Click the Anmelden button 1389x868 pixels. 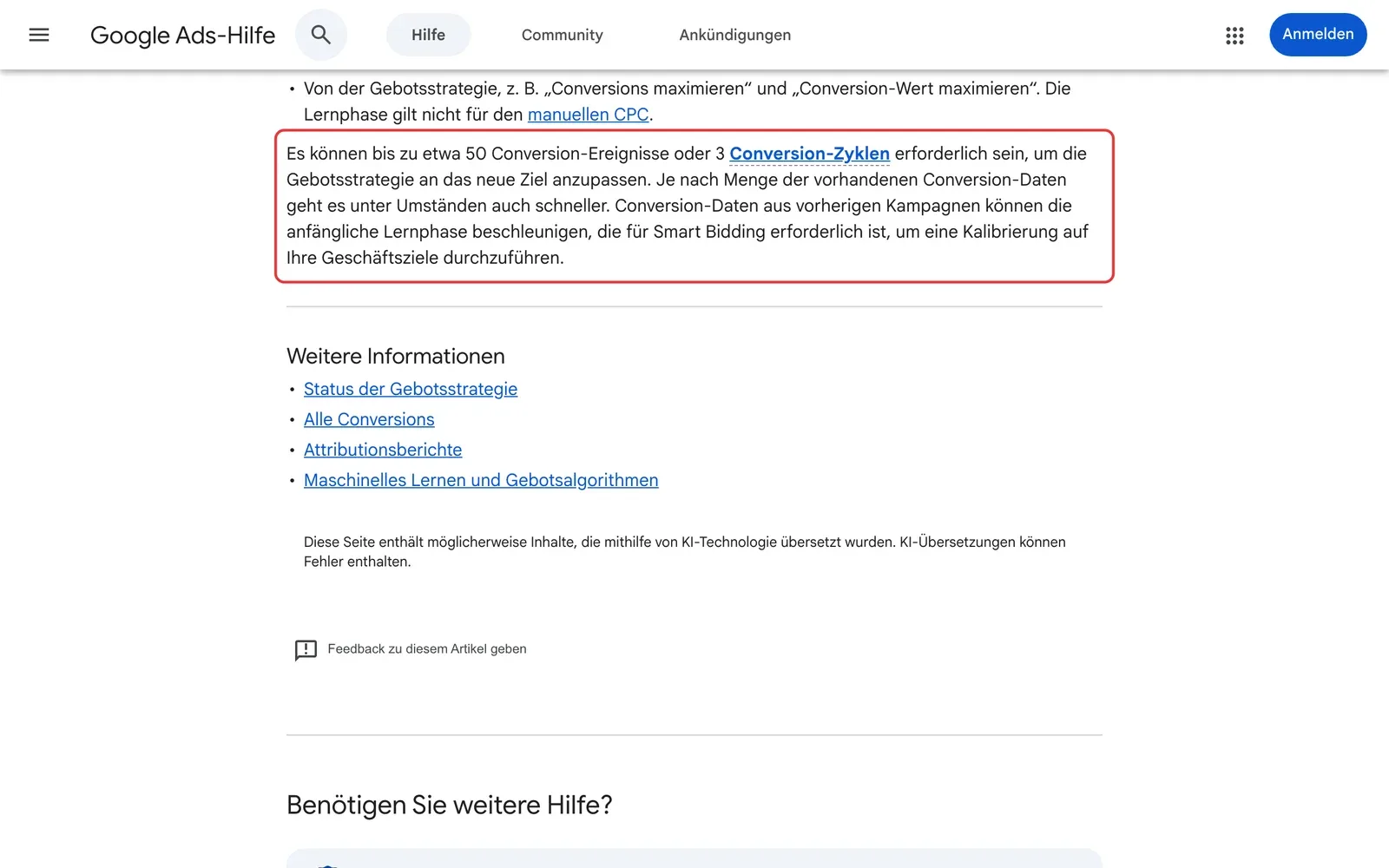[1318, 35]
